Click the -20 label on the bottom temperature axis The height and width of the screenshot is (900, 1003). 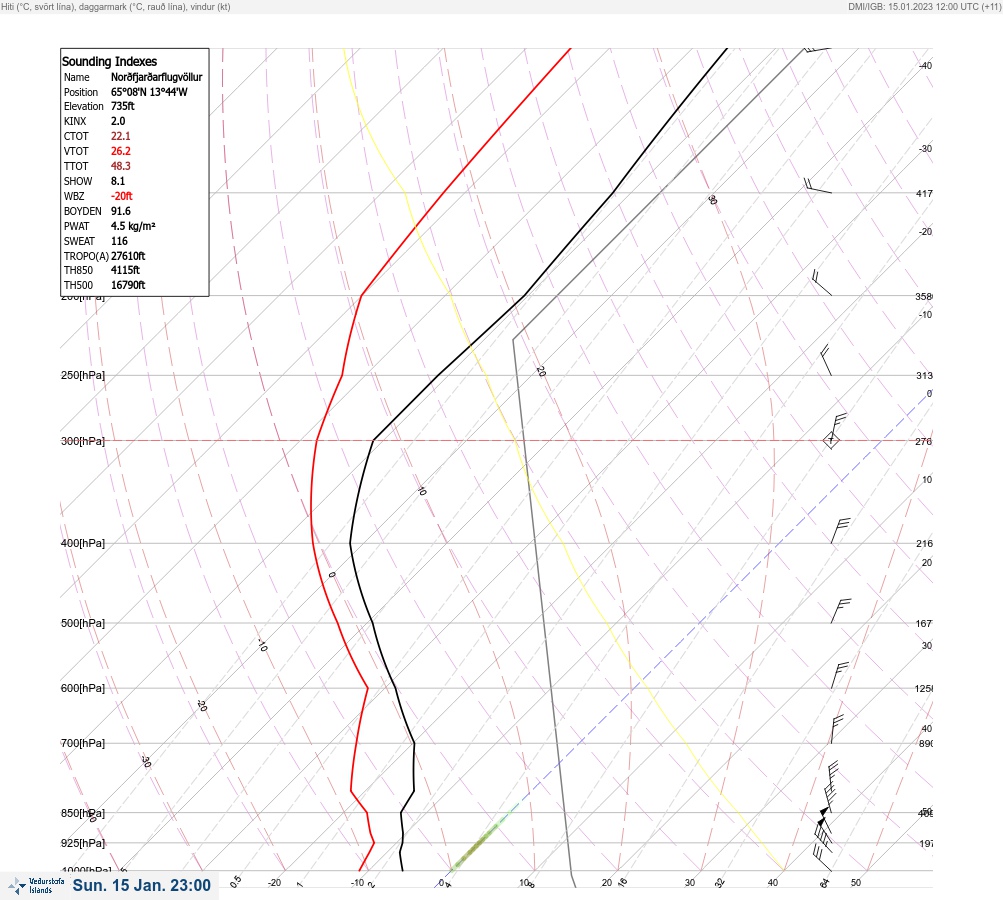(274, 883)
